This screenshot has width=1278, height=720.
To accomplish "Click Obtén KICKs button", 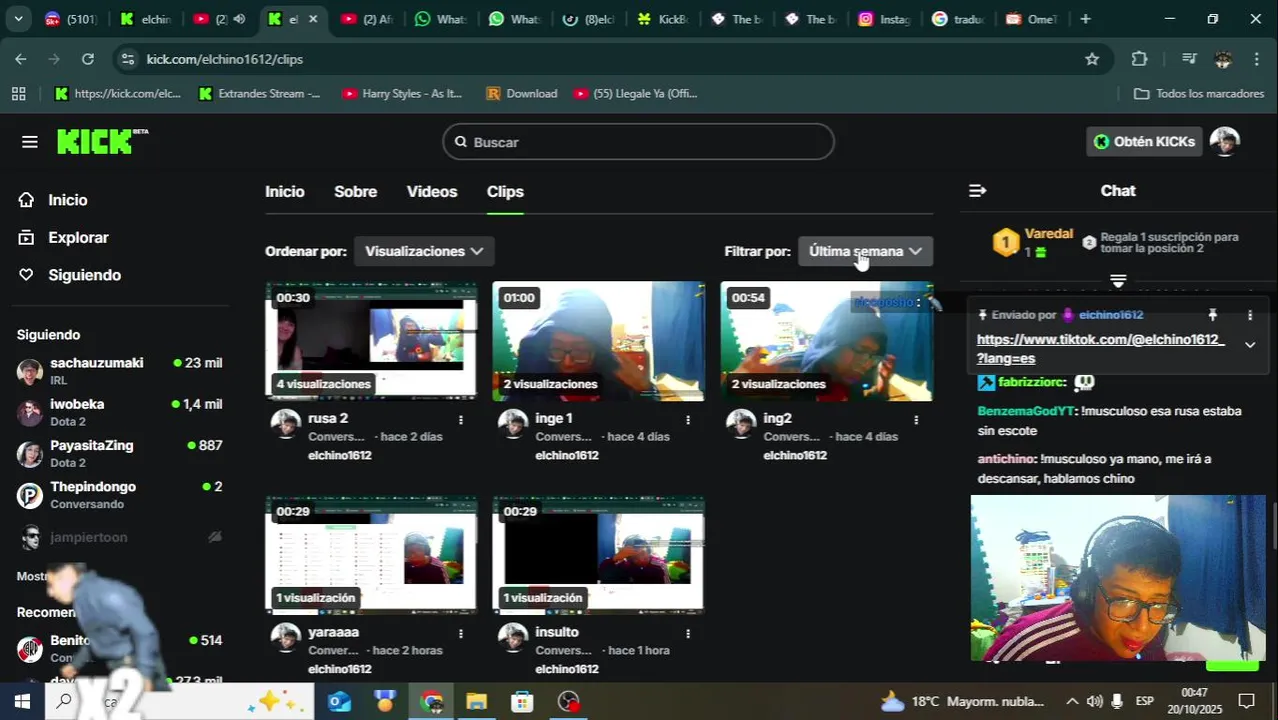I will point(1144,141).
